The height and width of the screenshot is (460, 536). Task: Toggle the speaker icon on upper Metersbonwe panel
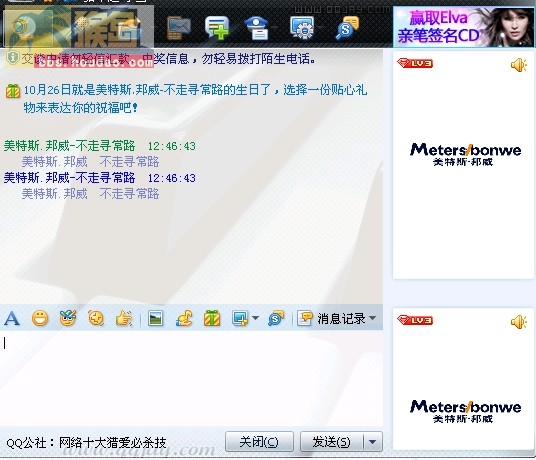coord(519,65)
